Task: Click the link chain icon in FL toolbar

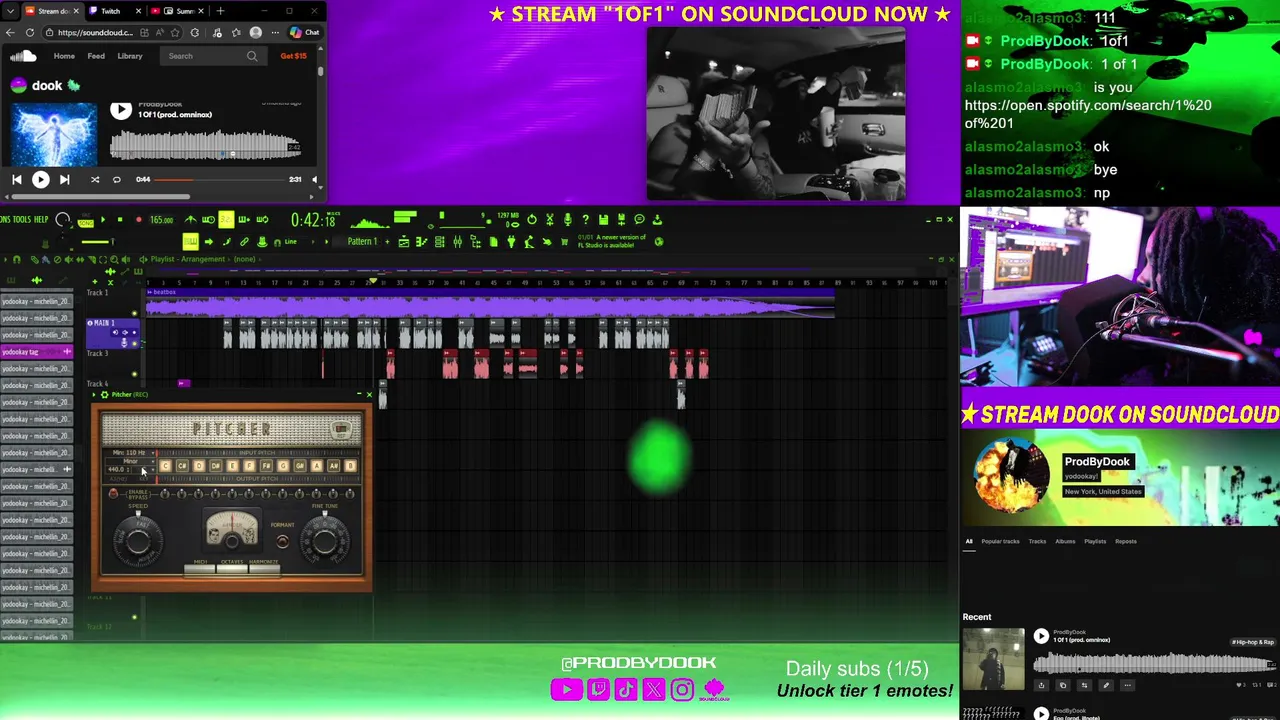Action: click(244, 242)
